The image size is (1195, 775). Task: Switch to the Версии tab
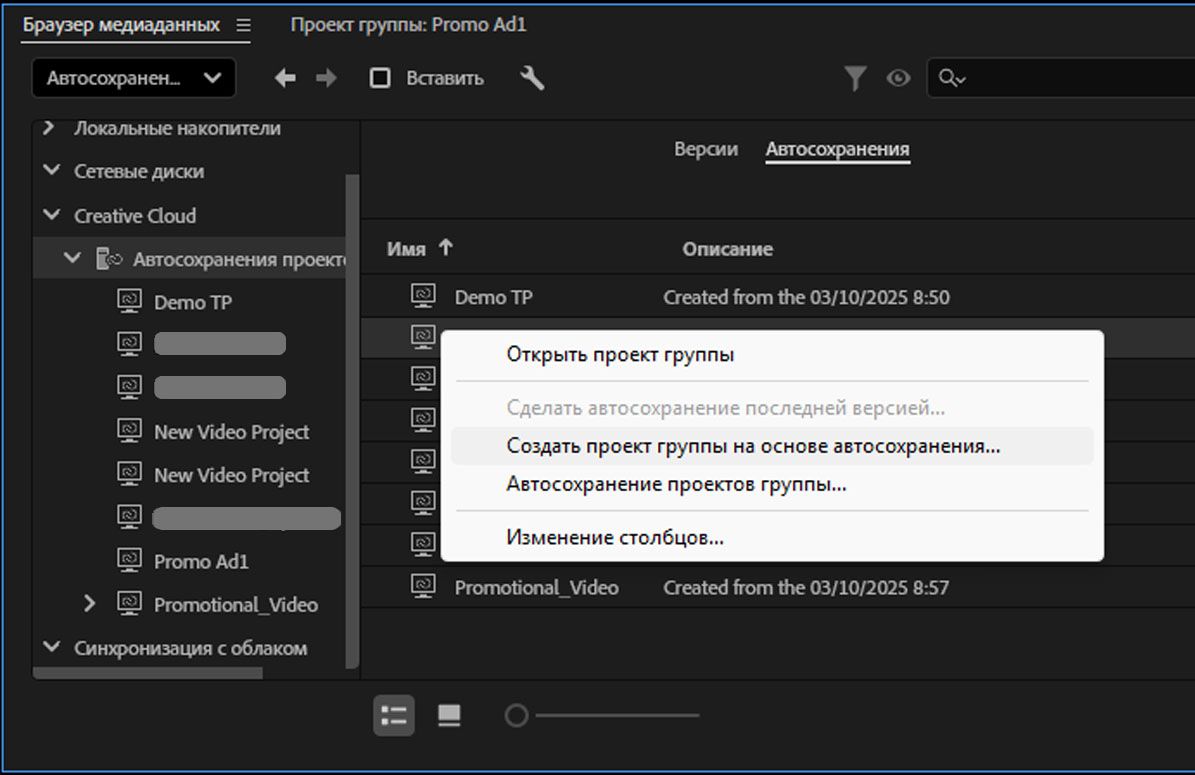pos(706,149)
